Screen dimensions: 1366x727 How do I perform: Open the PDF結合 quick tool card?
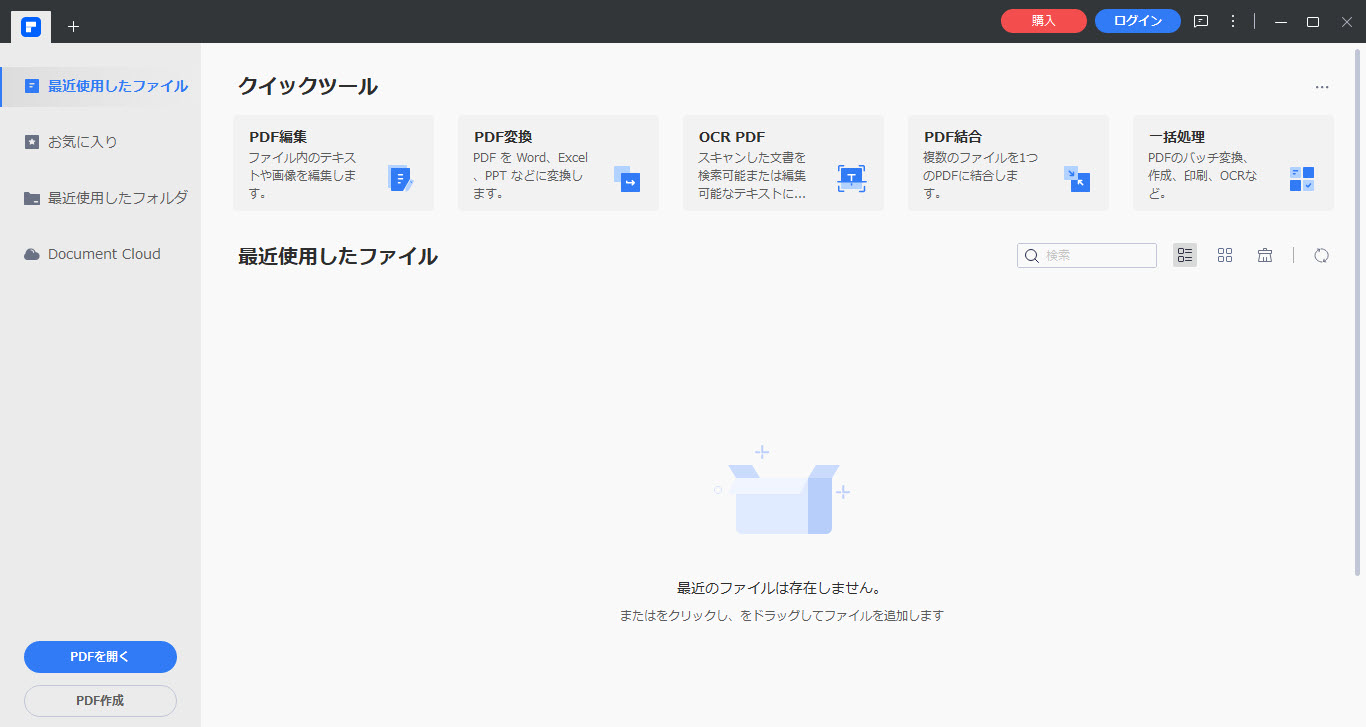tap(1008, 163)
